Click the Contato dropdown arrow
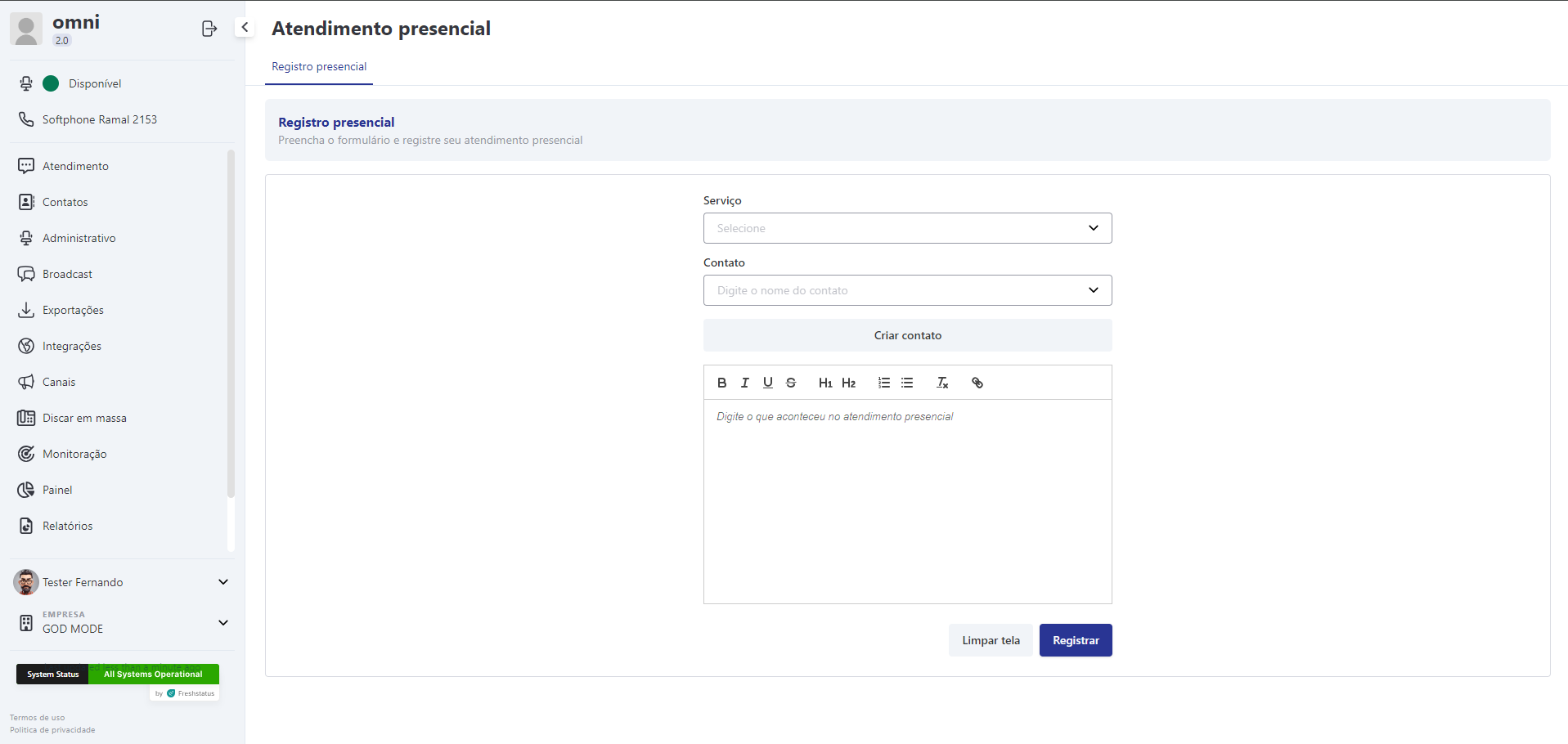The height and width of the screenshot is (744, 1568). [x=1093, y=290]
